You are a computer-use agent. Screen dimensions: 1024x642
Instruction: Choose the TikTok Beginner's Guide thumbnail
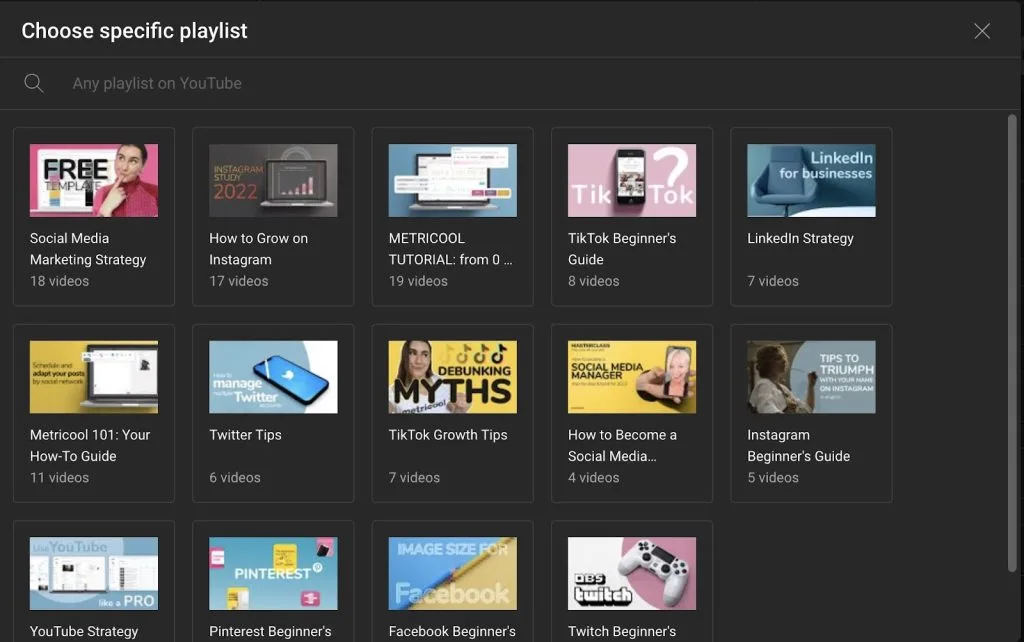pyautogui.click(x=632, y=180)
